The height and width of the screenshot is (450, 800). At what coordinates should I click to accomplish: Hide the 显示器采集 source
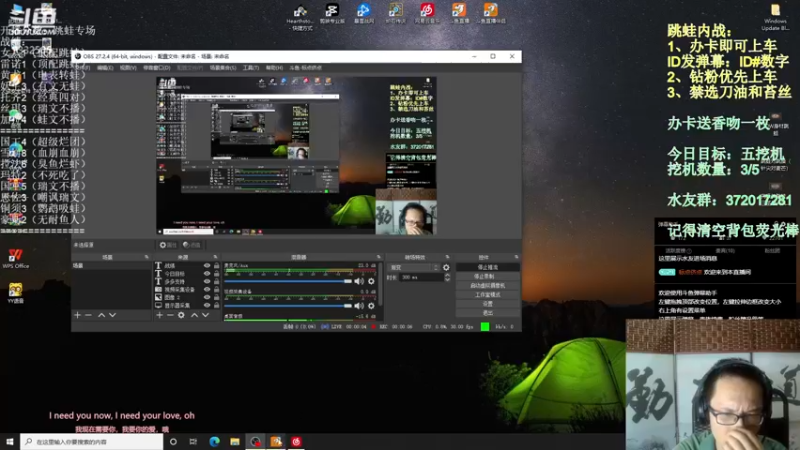click(x=207, y=305)
